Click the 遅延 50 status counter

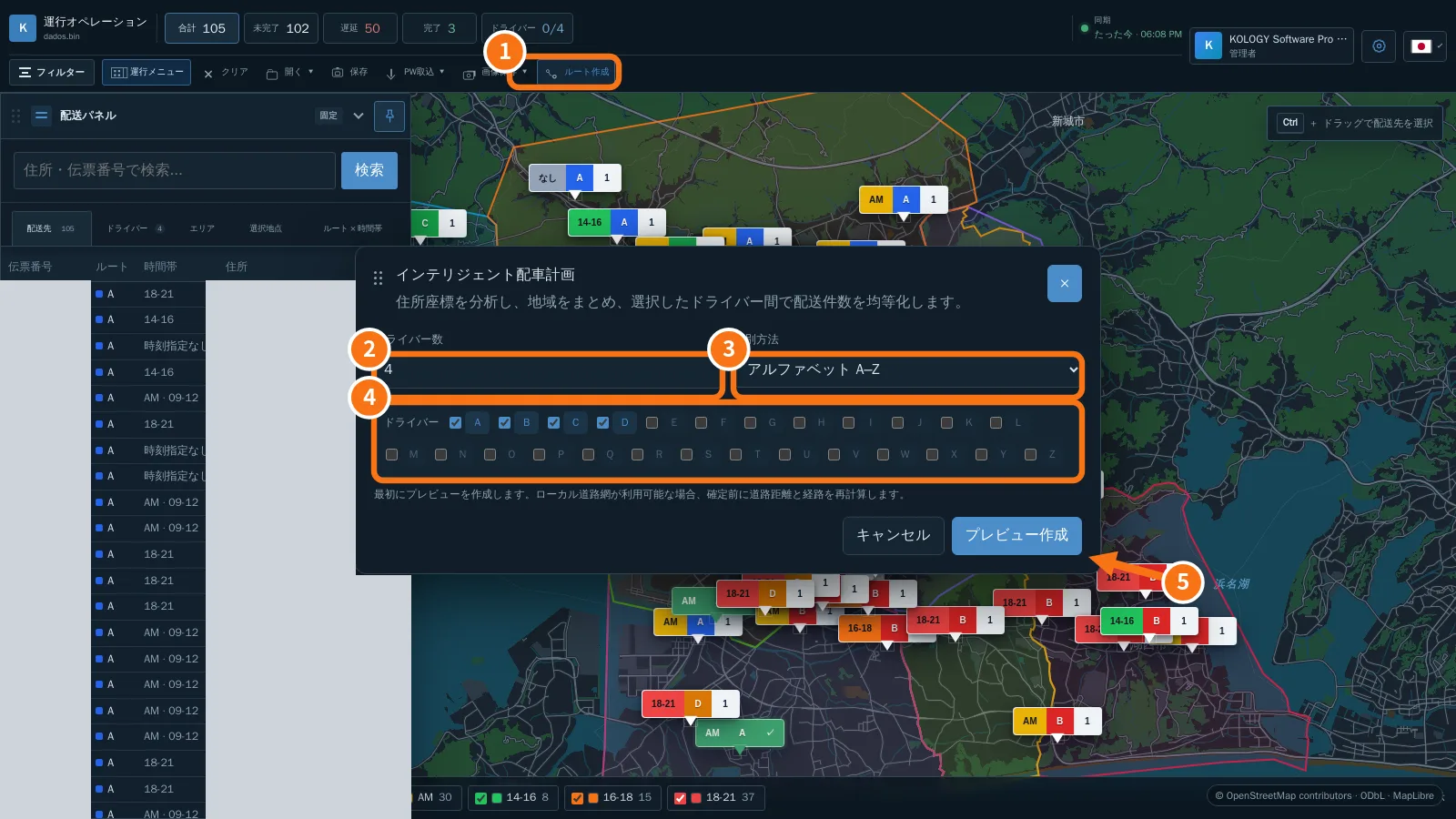click(x=360, y=28)
